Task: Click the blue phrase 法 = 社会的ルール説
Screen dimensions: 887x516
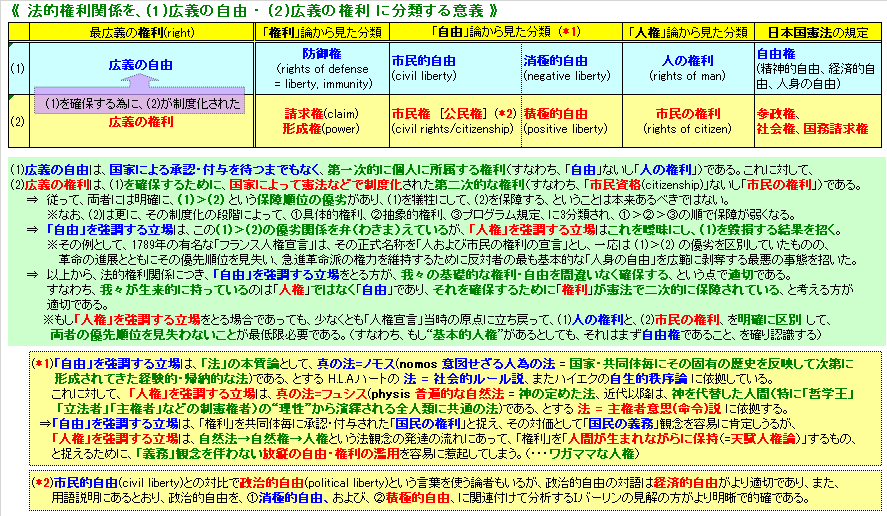Action: [x=463, y=379]
